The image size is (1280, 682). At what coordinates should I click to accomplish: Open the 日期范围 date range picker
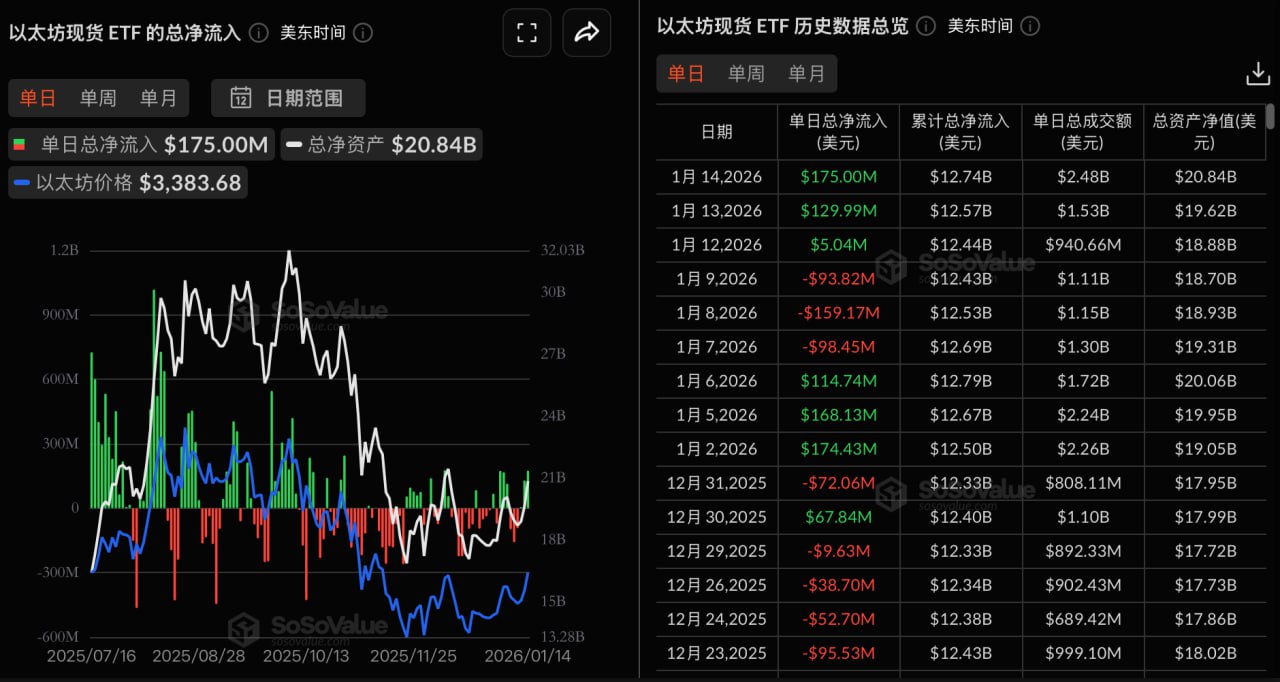tap(288, 98)
